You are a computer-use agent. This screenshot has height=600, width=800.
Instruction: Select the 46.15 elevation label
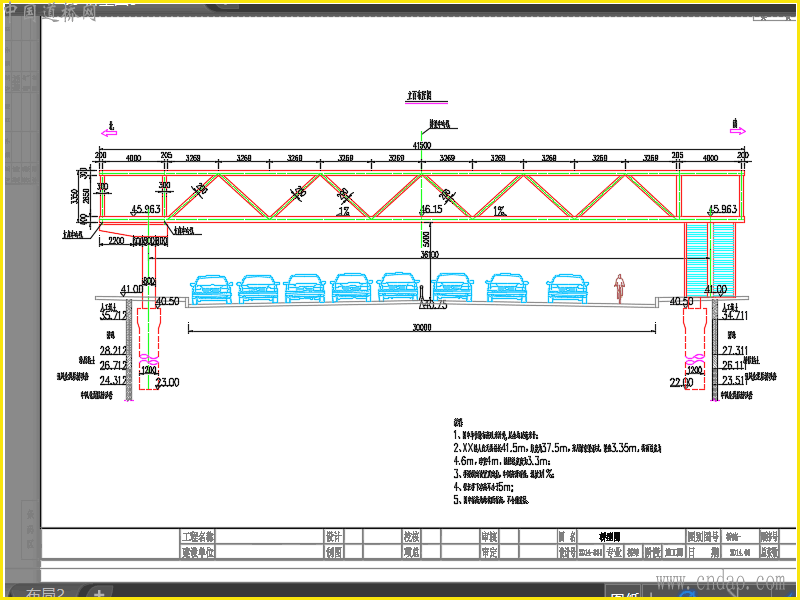pos(432,209)
